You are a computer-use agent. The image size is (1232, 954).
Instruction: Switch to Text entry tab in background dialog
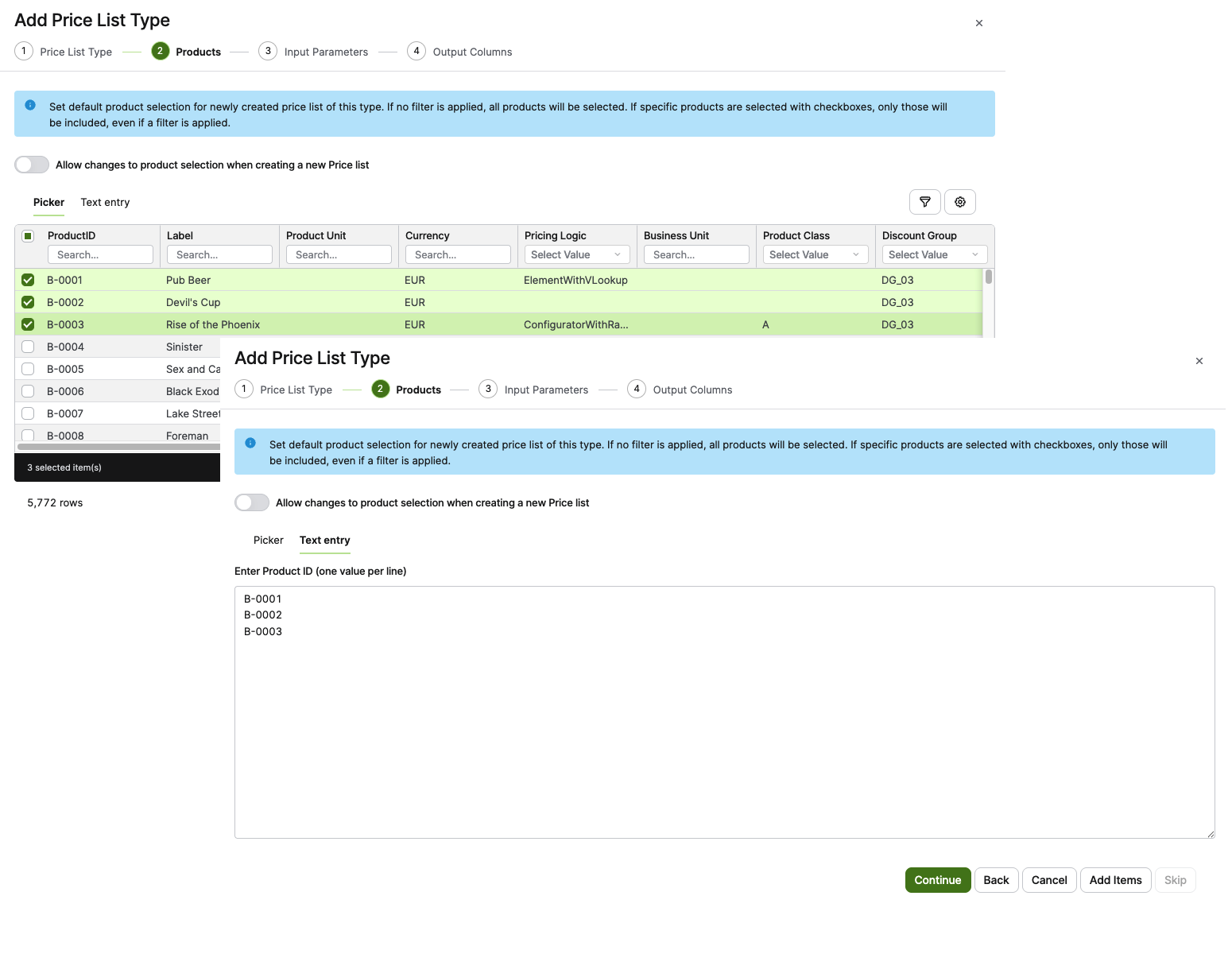(105, 203)
